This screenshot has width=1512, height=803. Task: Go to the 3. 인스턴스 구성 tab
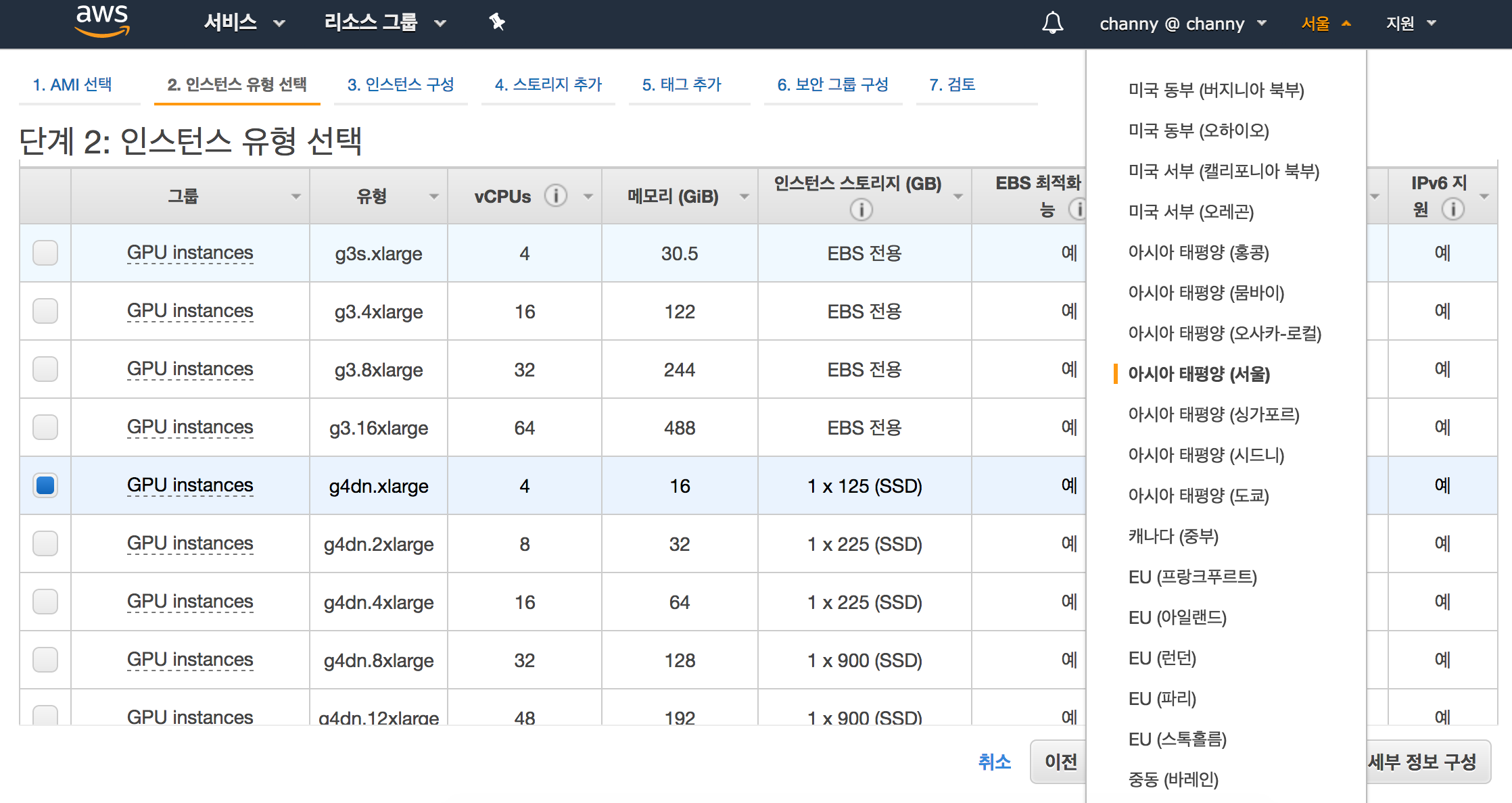[400, 84]
